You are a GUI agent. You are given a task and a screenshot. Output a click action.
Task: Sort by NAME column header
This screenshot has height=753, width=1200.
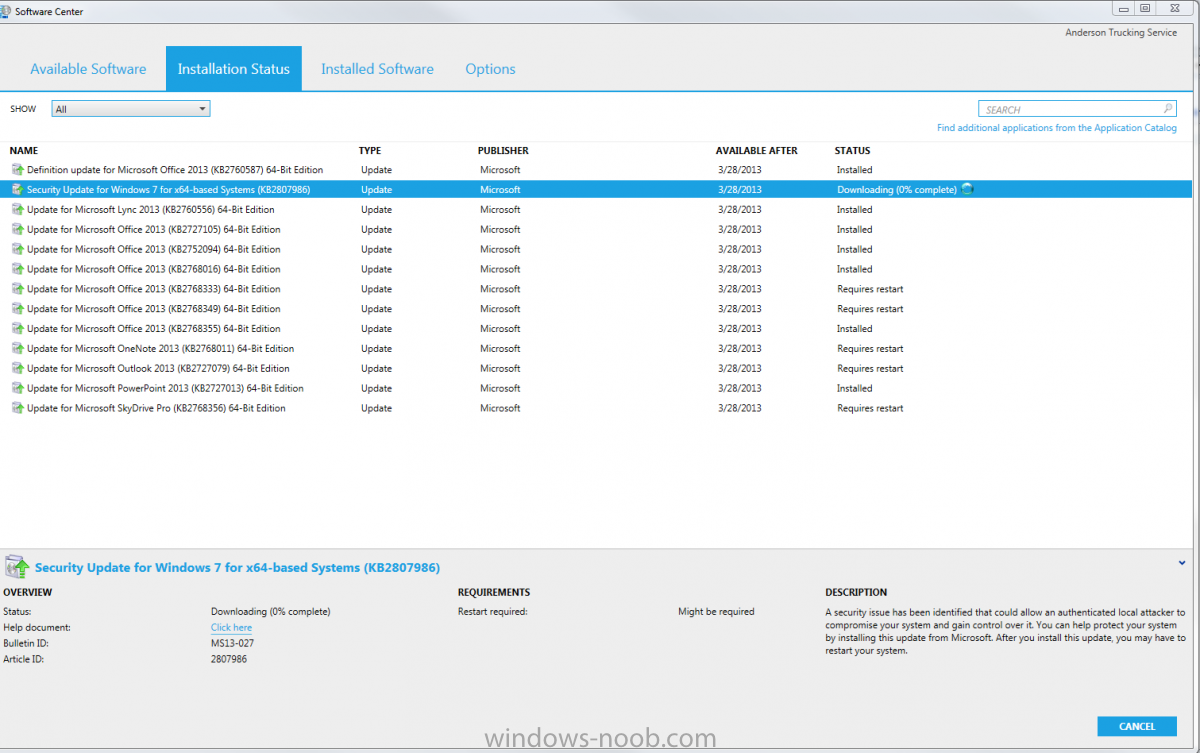pyautogui.click(x=24, y=151)
